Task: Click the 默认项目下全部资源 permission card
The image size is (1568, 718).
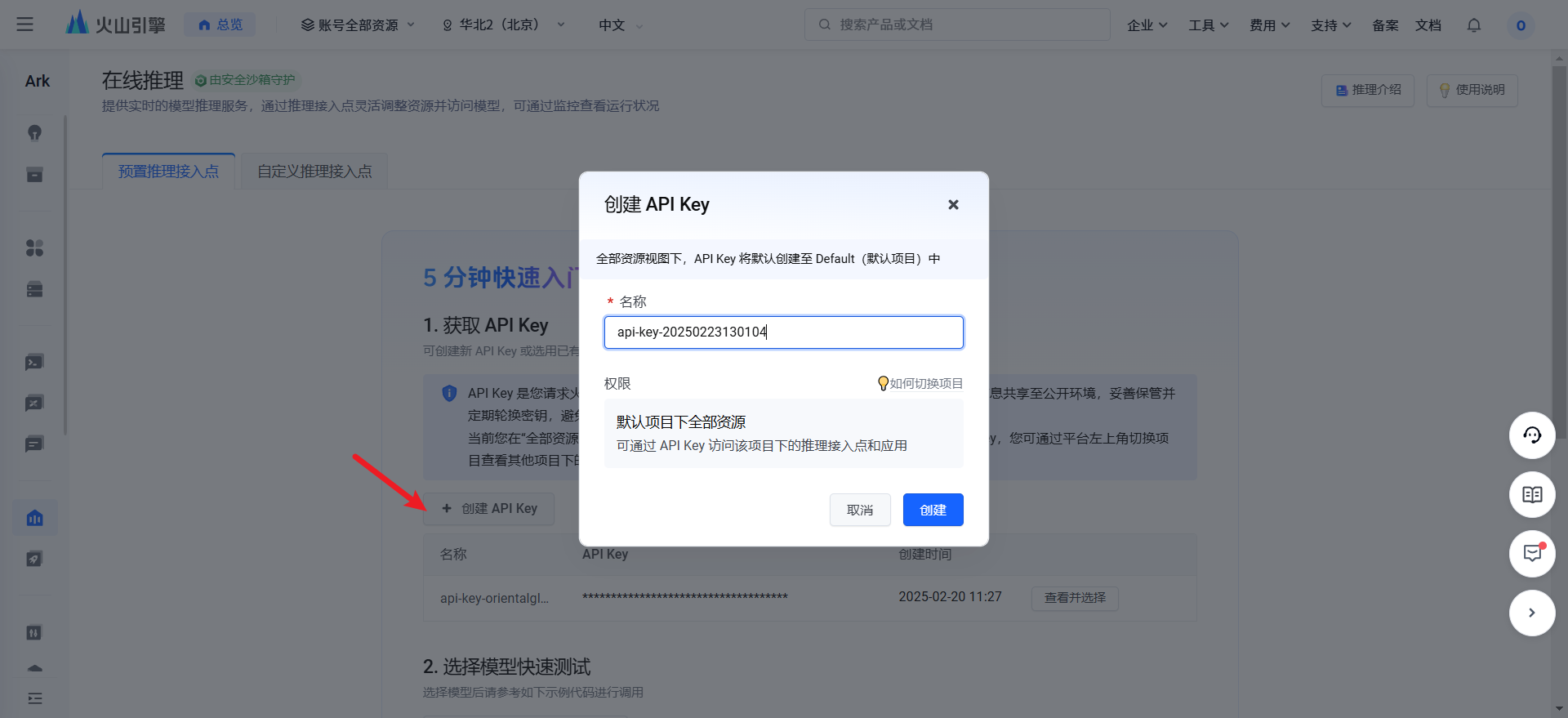Action: 784,433
